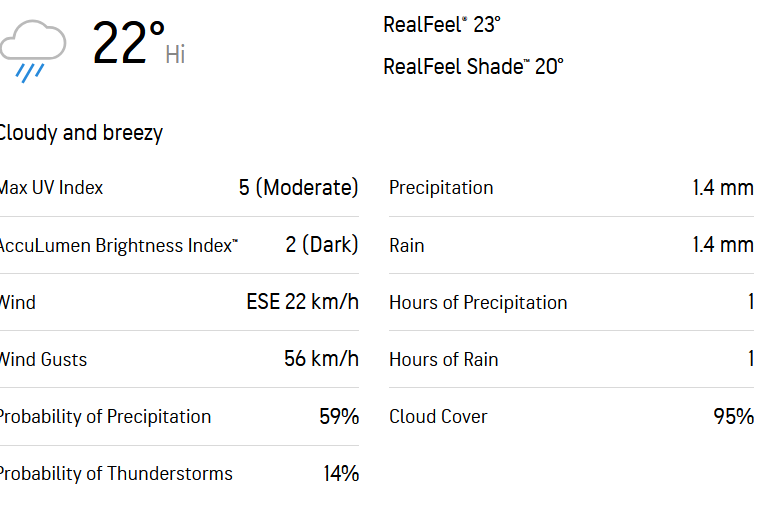Click the rainy cloud weather icon
This screenshot has height=518, width=763.
pyautogui.click(x=33, y=51)
